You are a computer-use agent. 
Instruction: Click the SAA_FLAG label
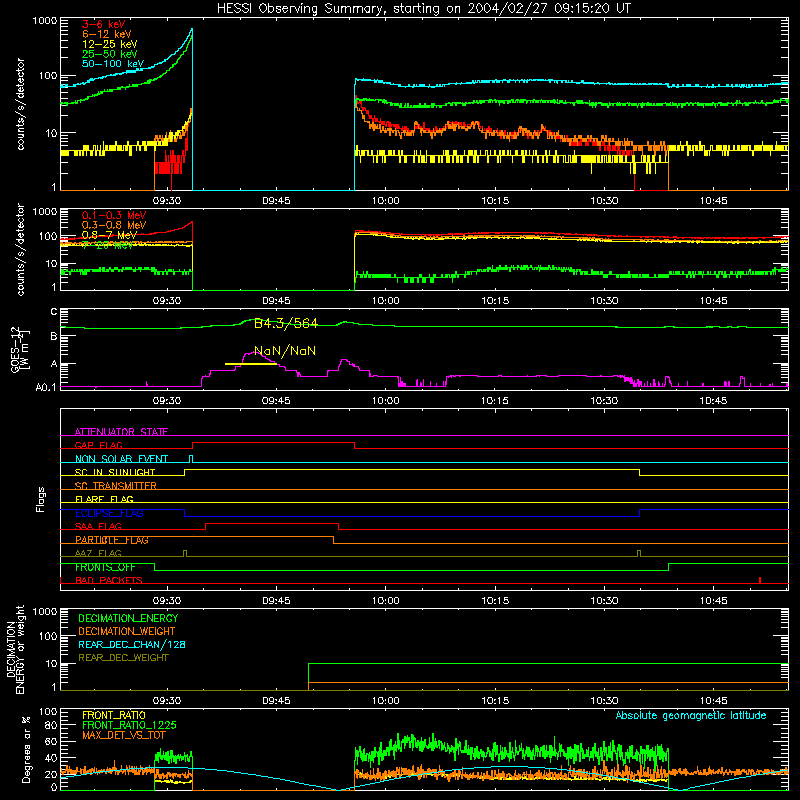click(x=98, y=526)
